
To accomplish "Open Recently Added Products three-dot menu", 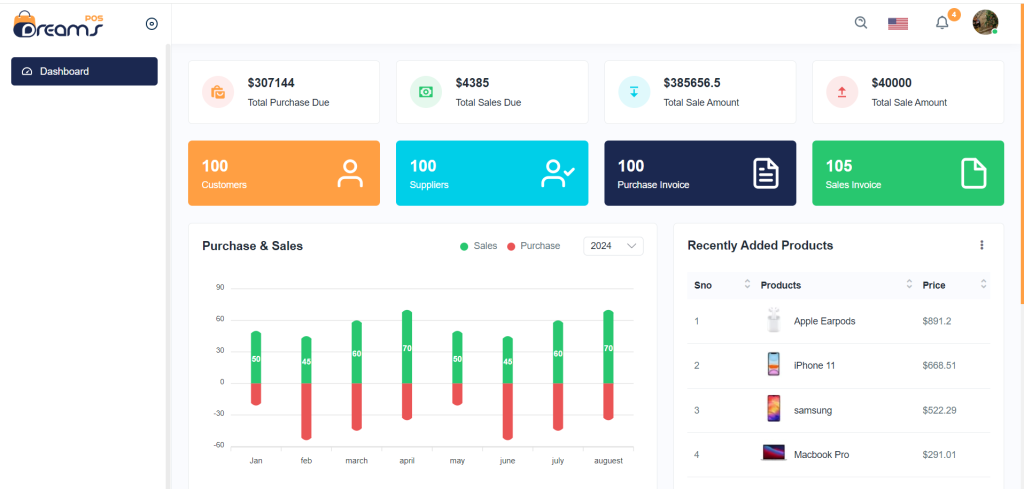I will click(981, 245).
